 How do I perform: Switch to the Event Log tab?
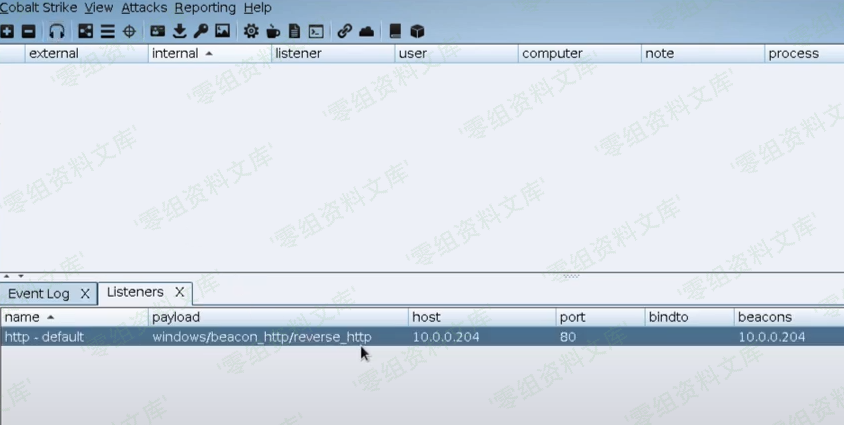tap(39, 293)
